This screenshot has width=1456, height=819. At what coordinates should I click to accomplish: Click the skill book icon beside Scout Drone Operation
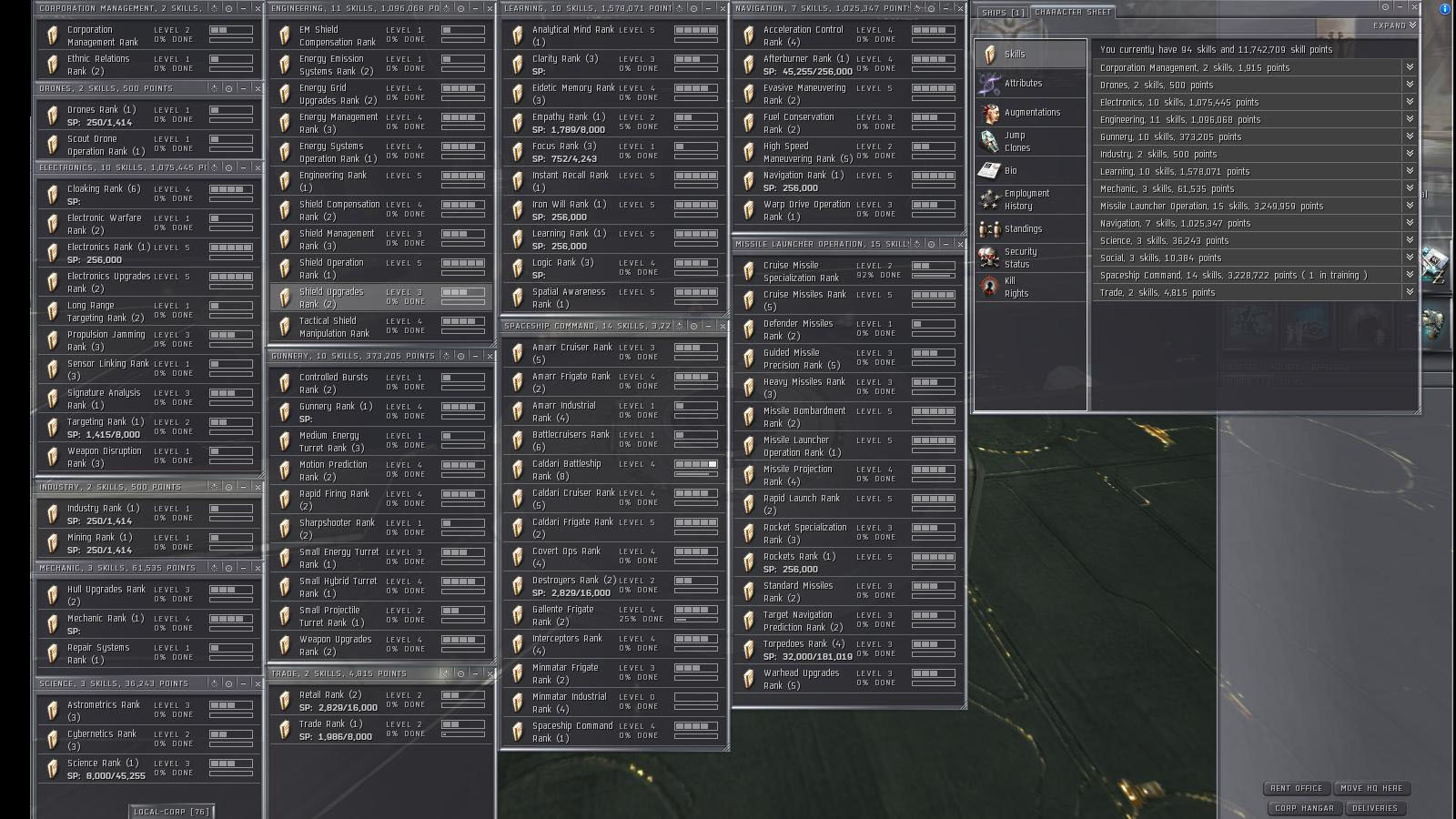[52, 145]
